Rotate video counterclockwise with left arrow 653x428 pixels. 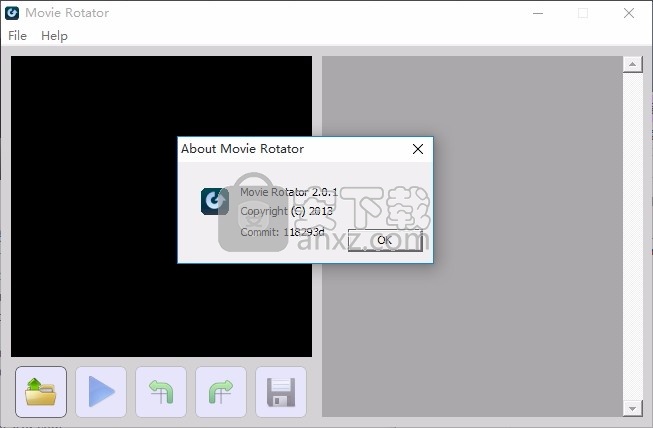(161, 392)
